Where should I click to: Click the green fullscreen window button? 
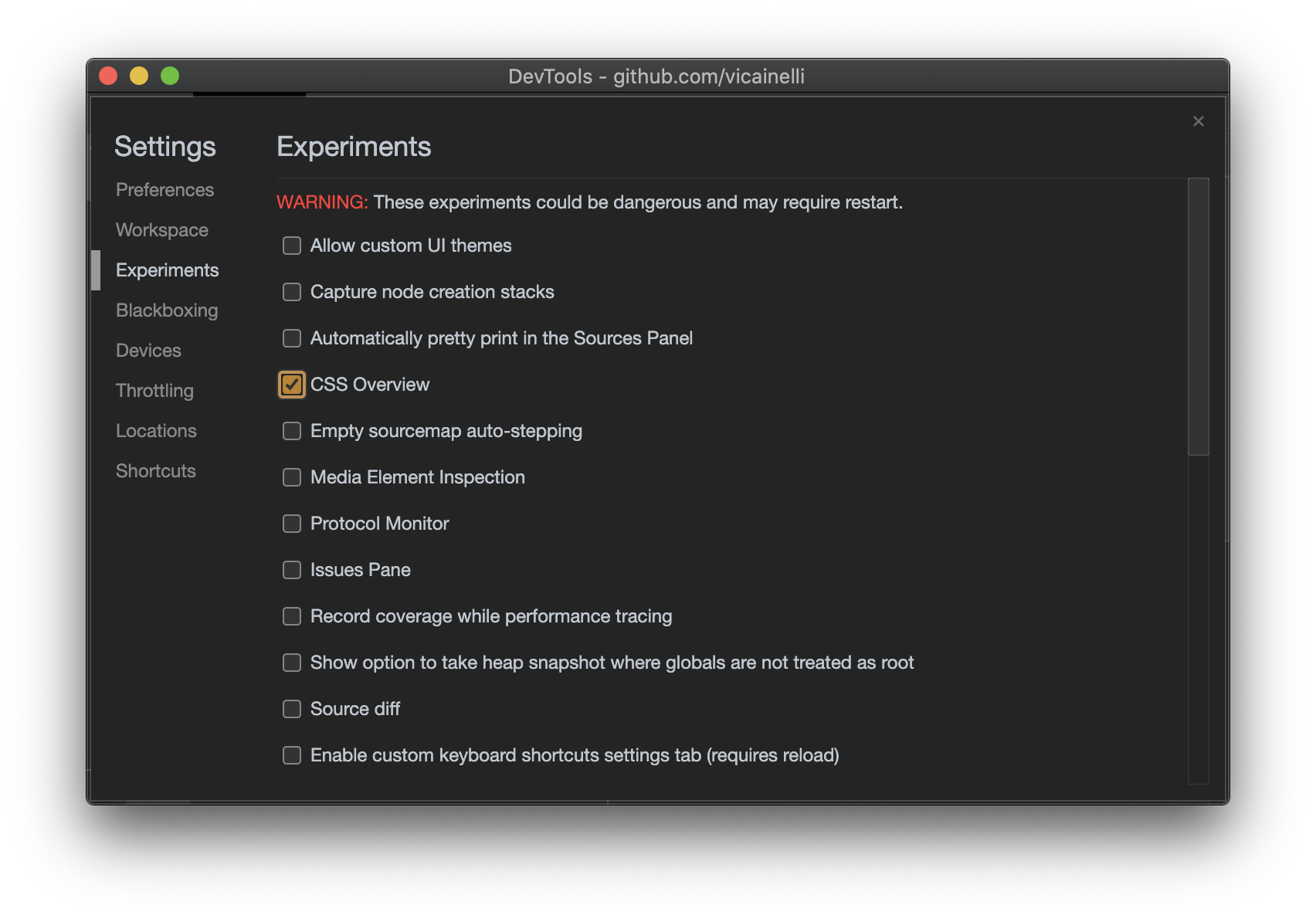click(170, 76)
